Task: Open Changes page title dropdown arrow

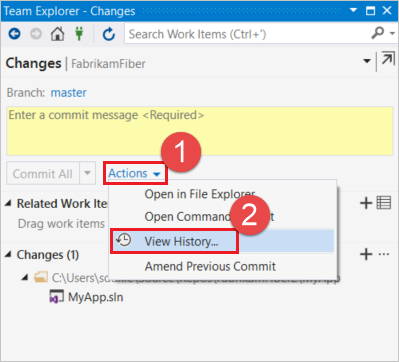Action: click(x=367, y=61)
